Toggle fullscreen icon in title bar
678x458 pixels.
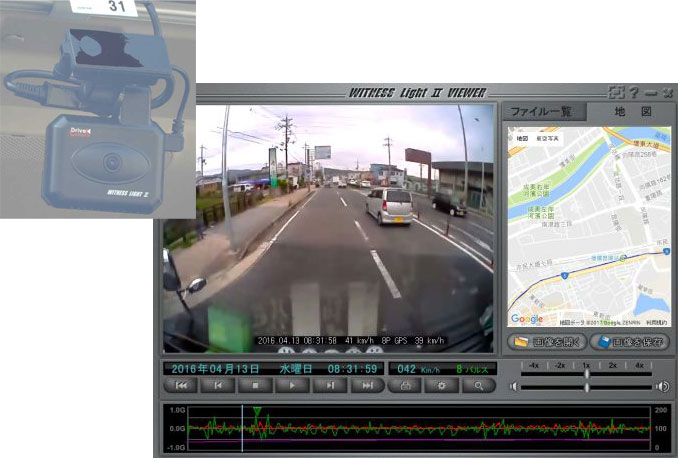616,92
